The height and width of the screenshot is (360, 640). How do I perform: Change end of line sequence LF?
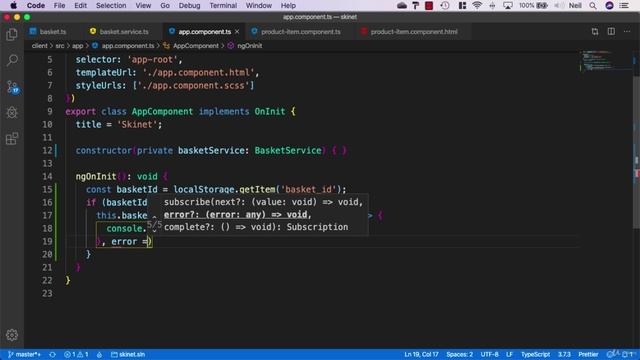pos(509,354)
